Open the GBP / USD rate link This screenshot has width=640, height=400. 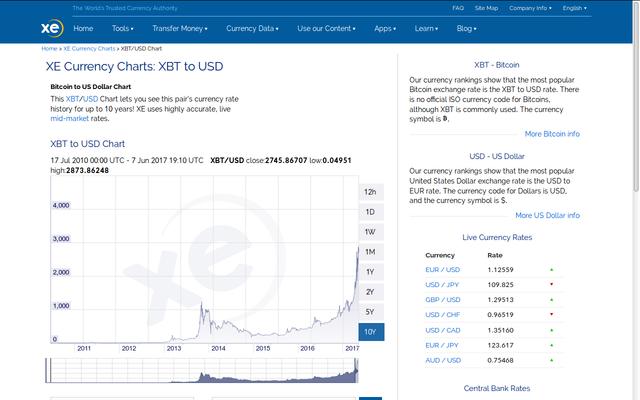443,300
